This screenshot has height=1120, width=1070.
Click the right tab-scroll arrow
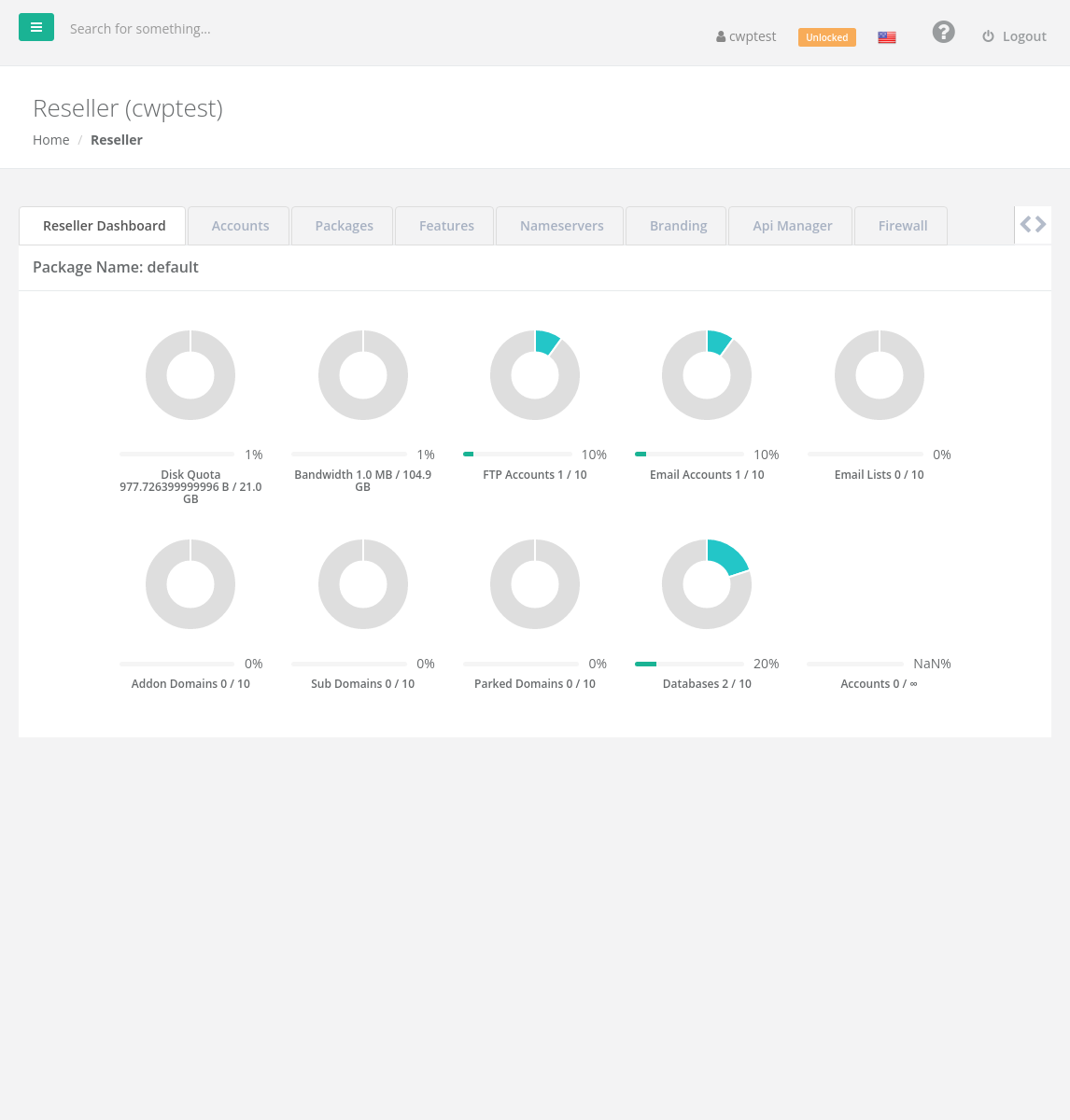point(1040,225)
